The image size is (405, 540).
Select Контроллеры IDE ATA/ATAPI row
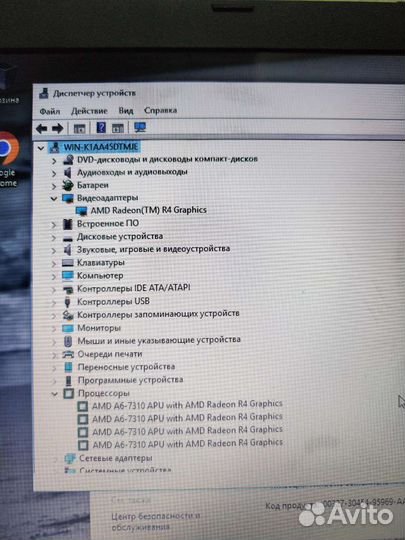[134, 288]
